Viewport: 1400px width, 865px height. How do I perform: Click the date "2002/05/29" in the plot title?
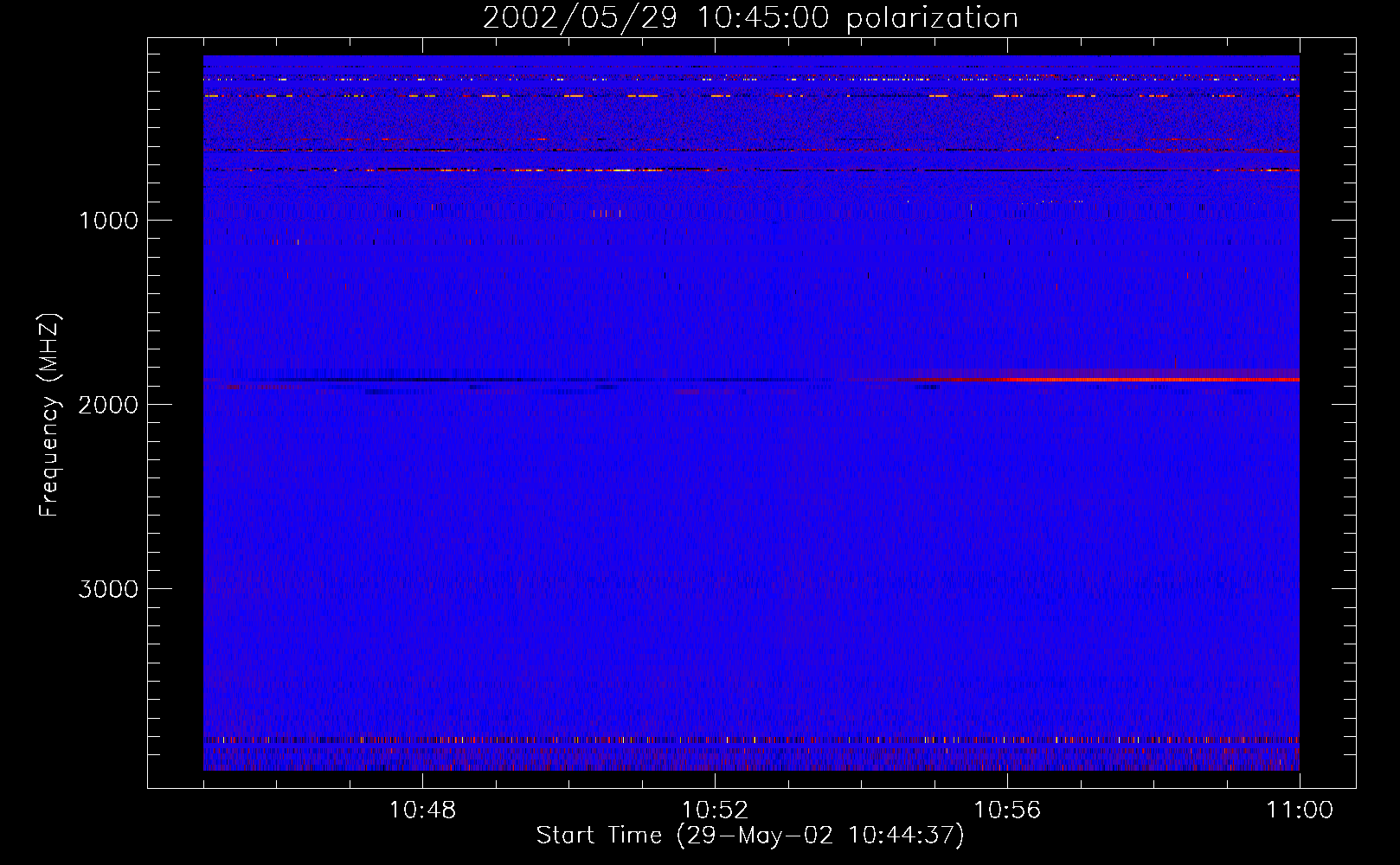[x=579, y=18]
